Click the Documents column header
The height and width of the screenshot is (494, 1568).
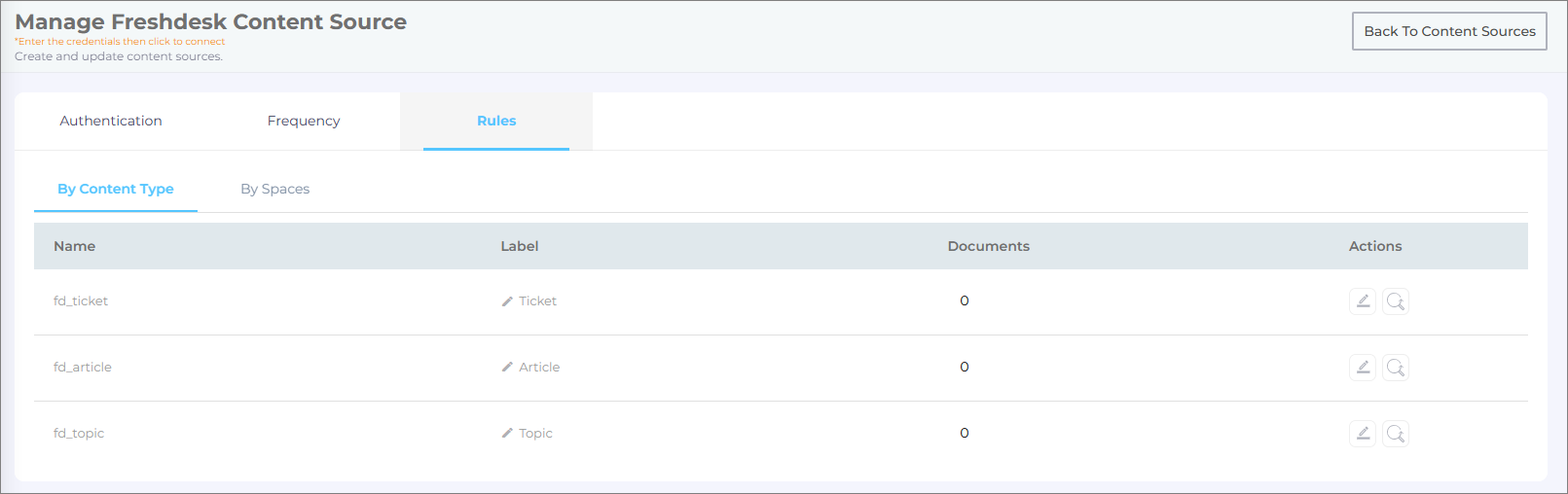pos(988,247)
